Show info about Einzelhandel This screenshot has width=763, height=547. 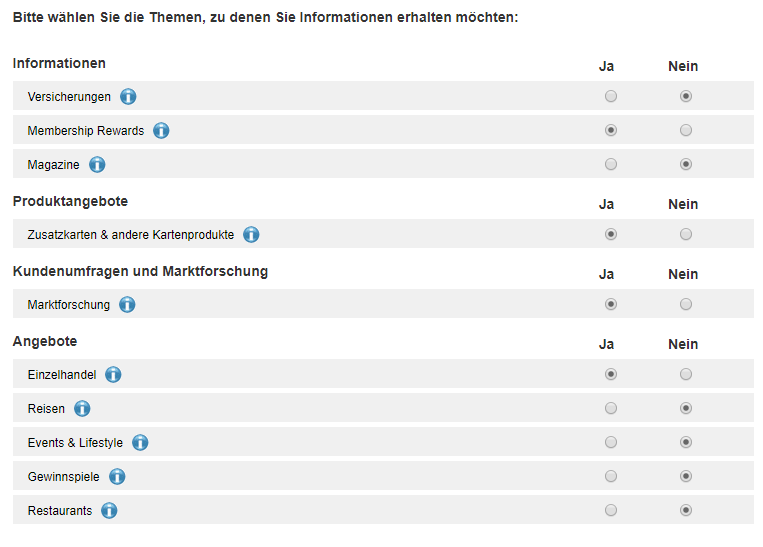click(x=113, y=375)
